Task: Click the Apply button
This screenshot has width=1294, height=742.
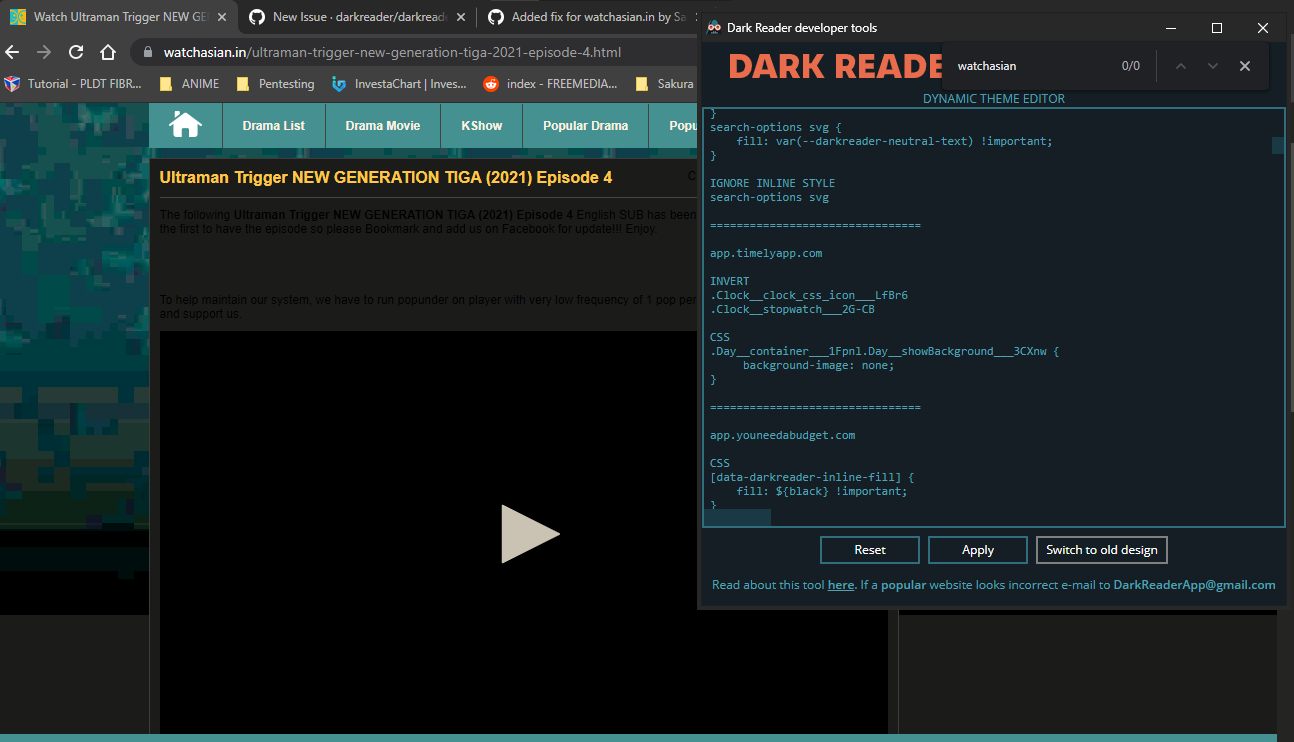Action: [x=978, y=550]
